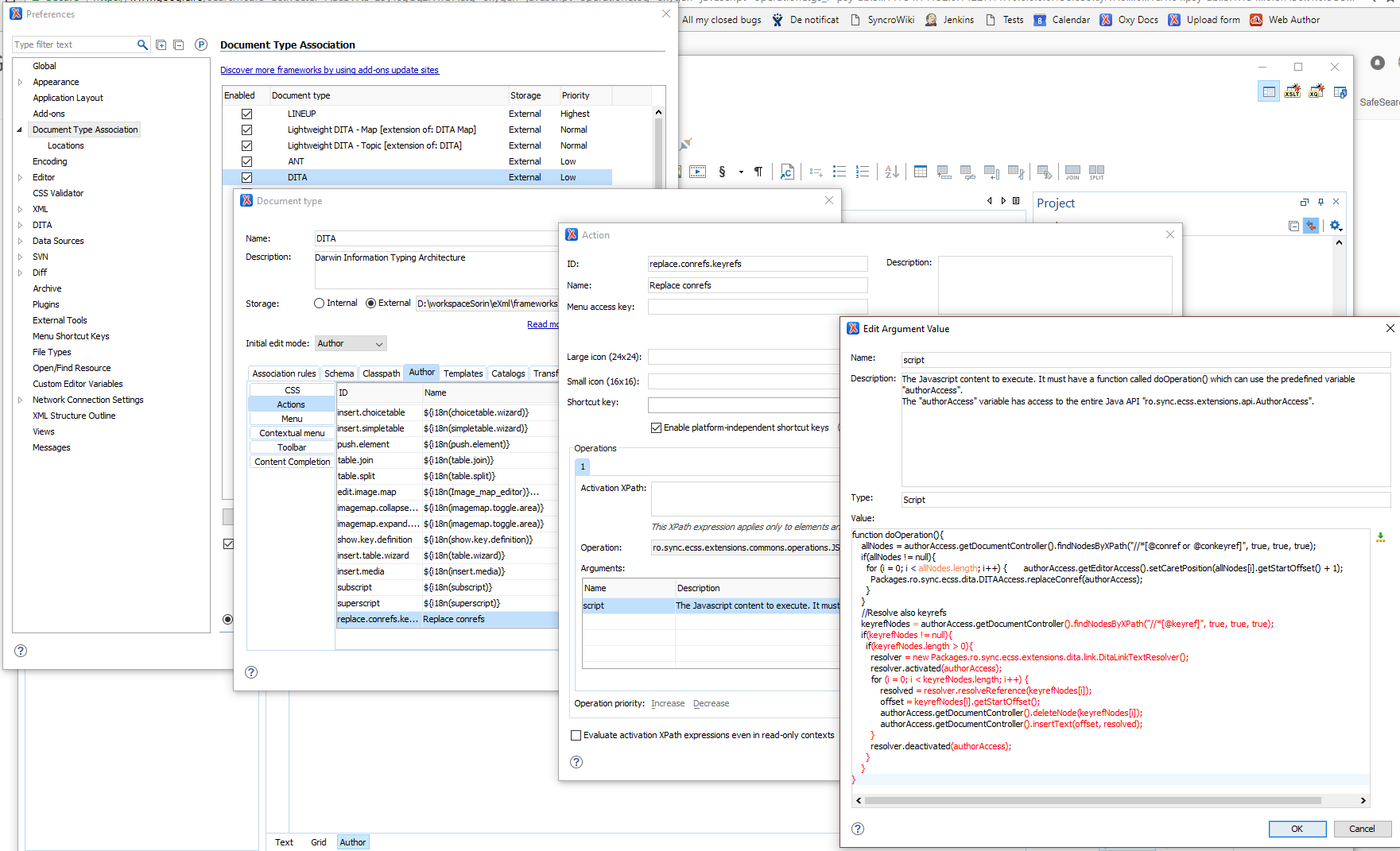Click the A-Z sort toolbar icon
The height and width of the screenshot is (851, 1400).
pyautogui.click(x=892, y=172)
